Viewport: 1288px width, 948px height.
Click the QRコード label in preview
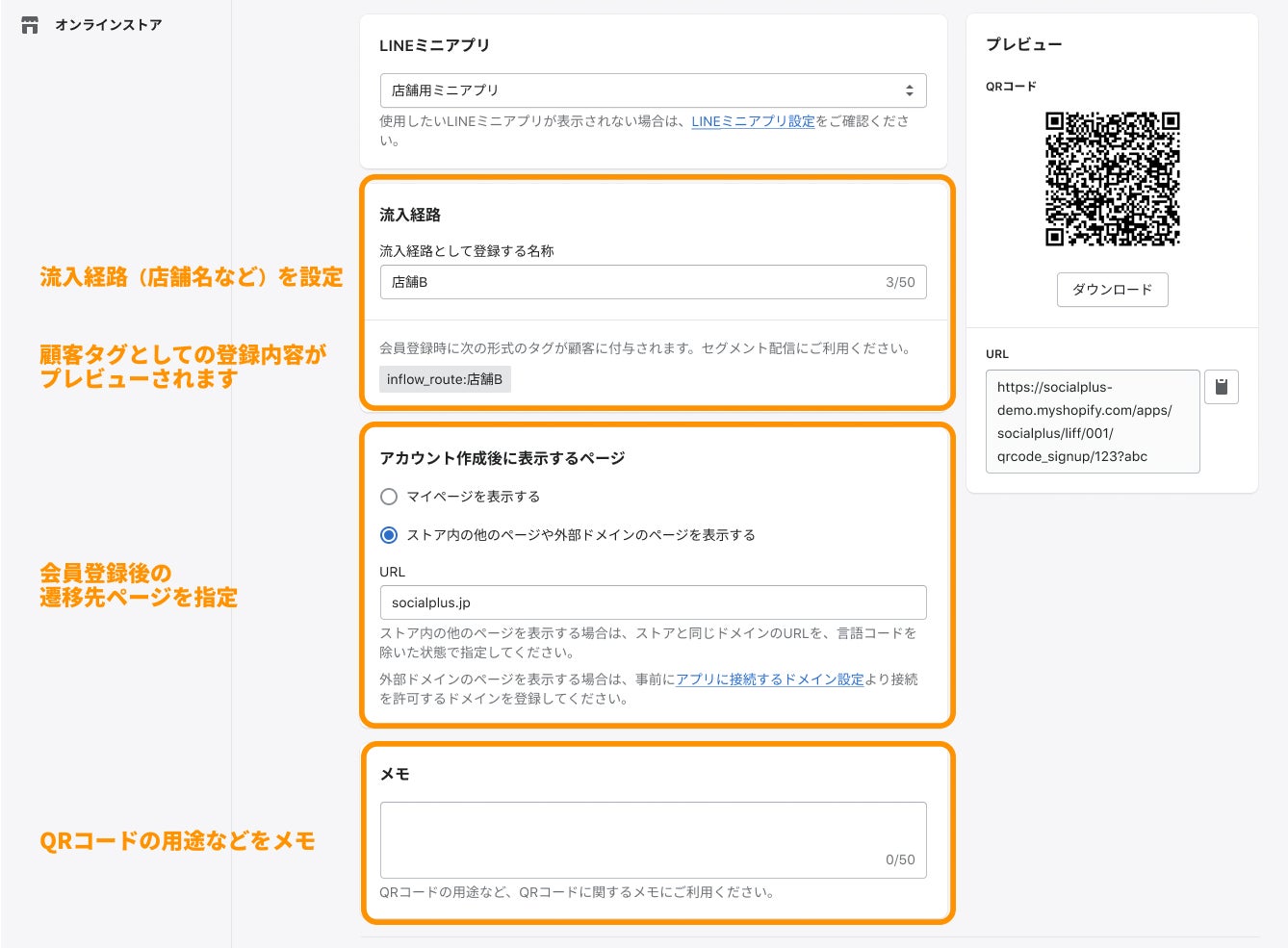pos(1011,87)
